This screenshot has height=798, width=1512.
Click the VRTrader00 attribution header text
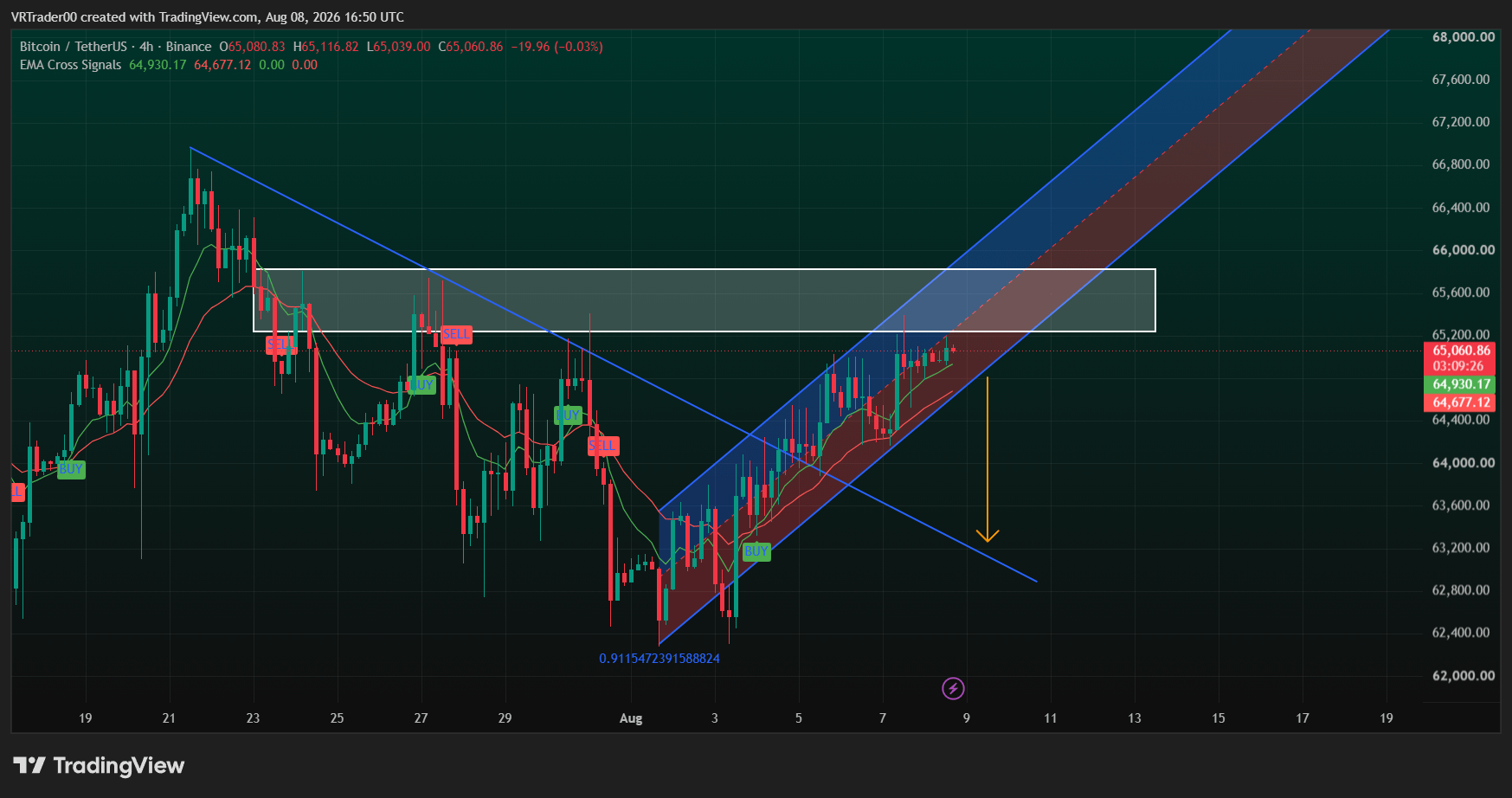(x=208, y=17)
